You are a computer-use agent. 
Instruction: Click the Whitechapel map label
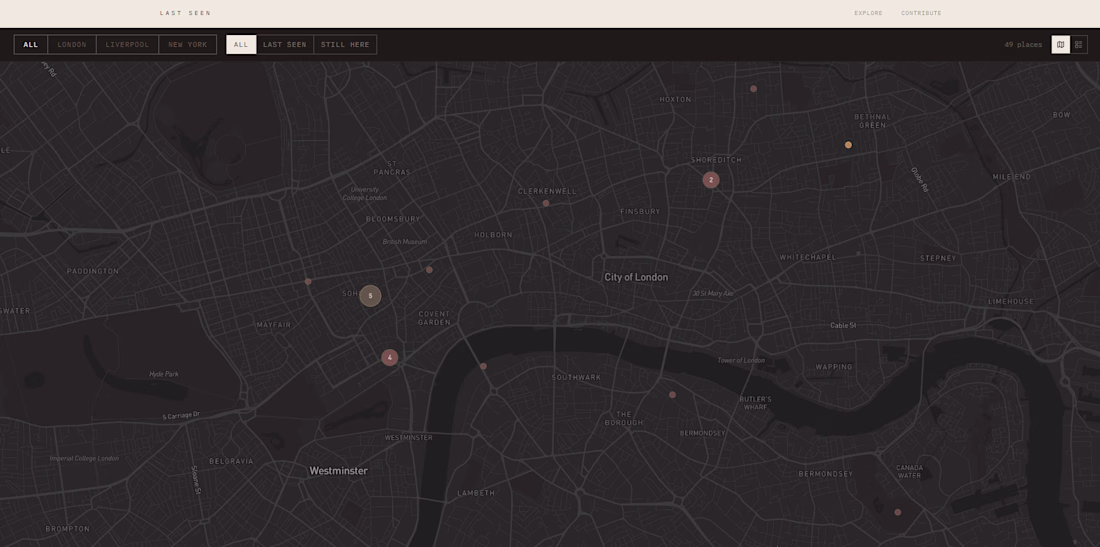(x=807, y=257)
